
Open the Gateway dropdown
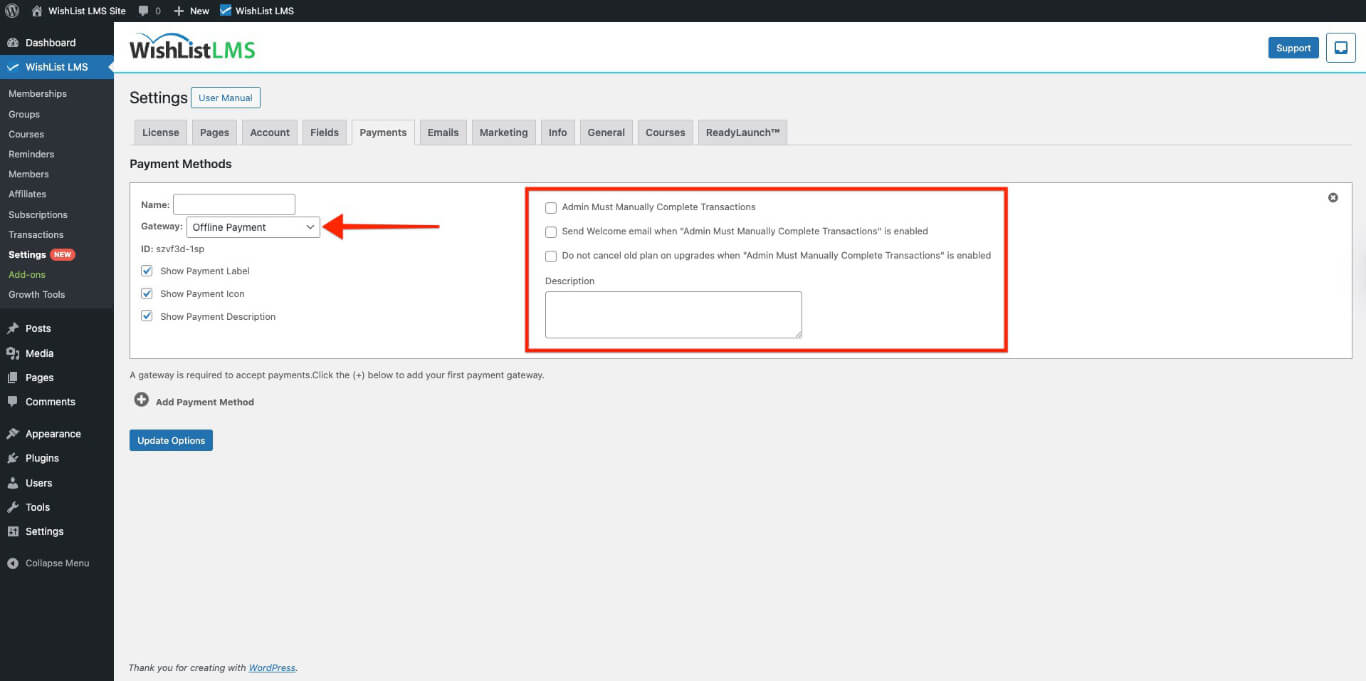[253, 227]
